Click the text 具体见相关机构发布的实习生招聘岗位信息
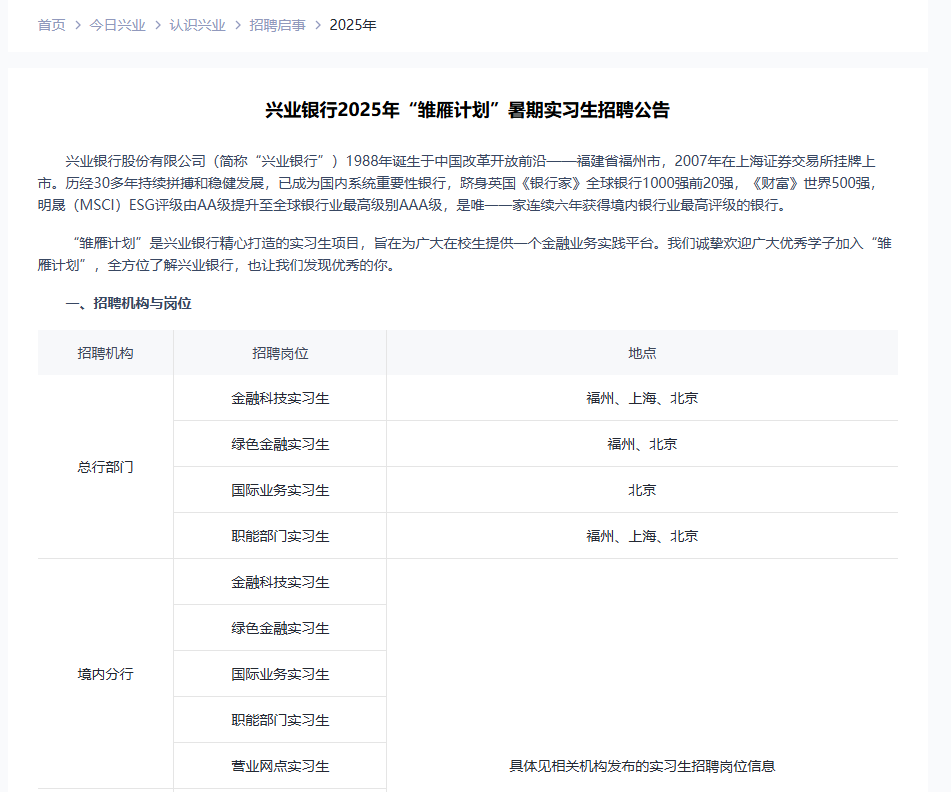This screenshot has height=792, width=951. (642, 766)
